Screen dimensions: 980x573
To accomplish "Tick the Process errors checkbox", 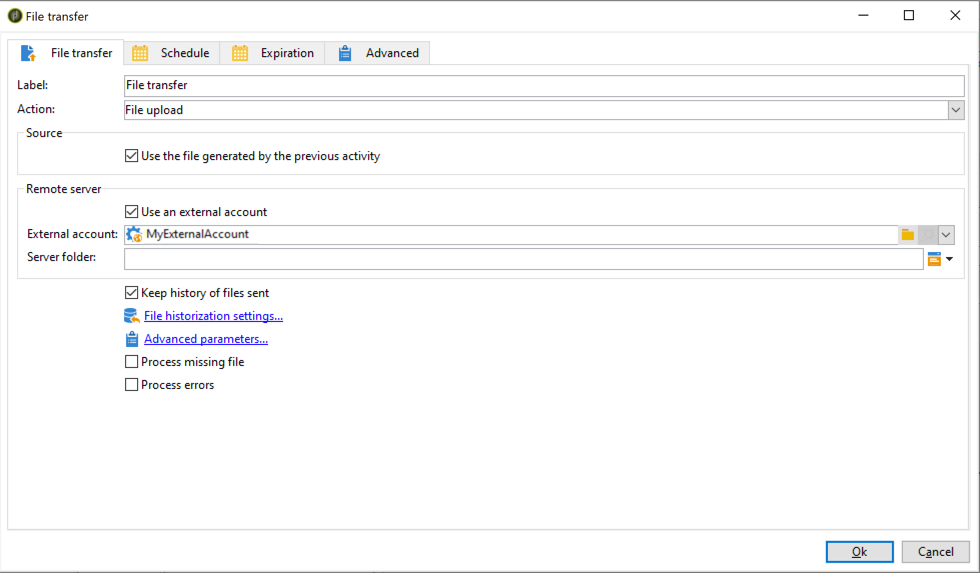I will (x=131, y=385).
